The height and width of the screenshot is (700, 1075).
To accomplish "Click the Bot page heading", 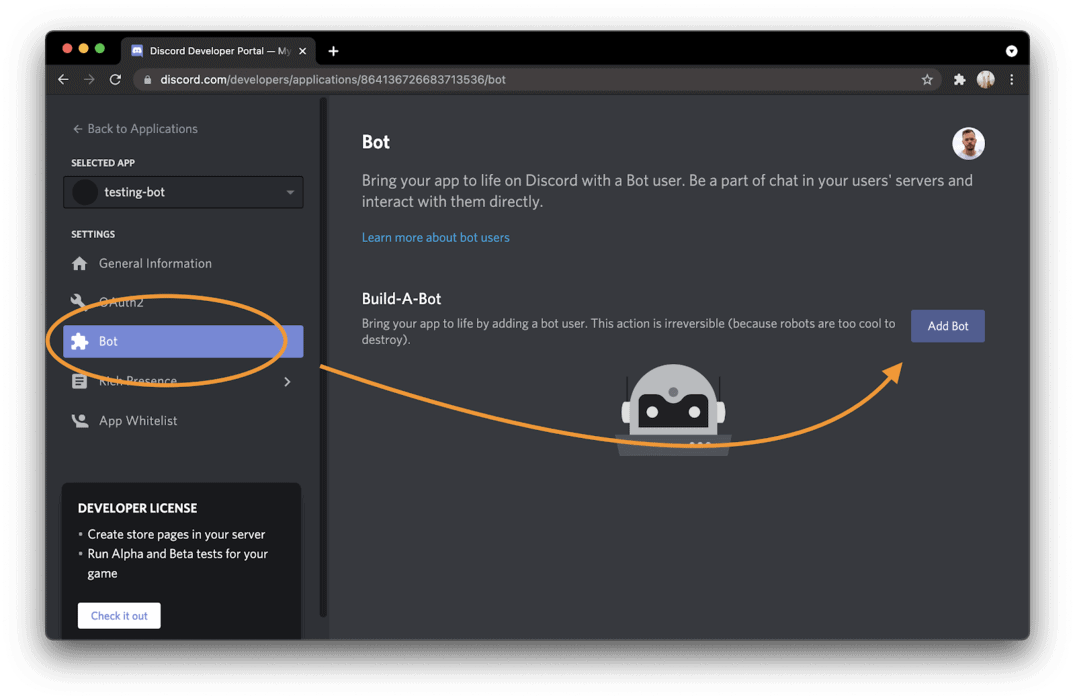I will [x=376, y=142].
